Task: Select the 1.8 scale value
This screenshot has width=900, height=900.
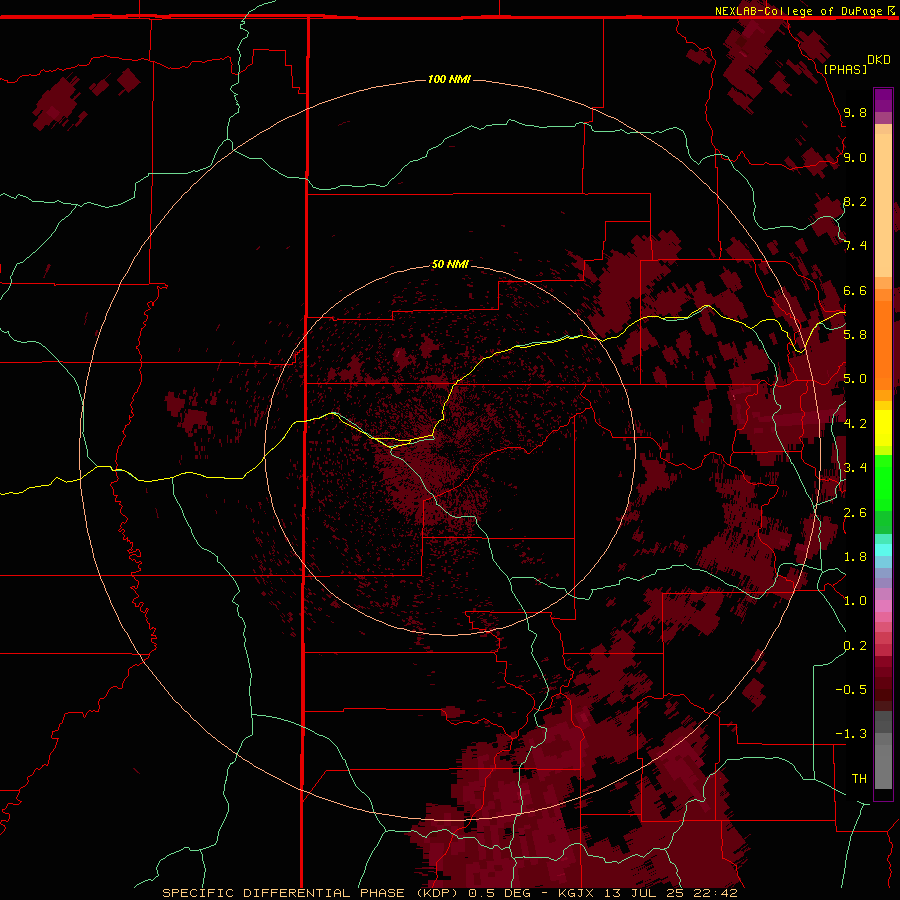Action: (x=855, y=556)
